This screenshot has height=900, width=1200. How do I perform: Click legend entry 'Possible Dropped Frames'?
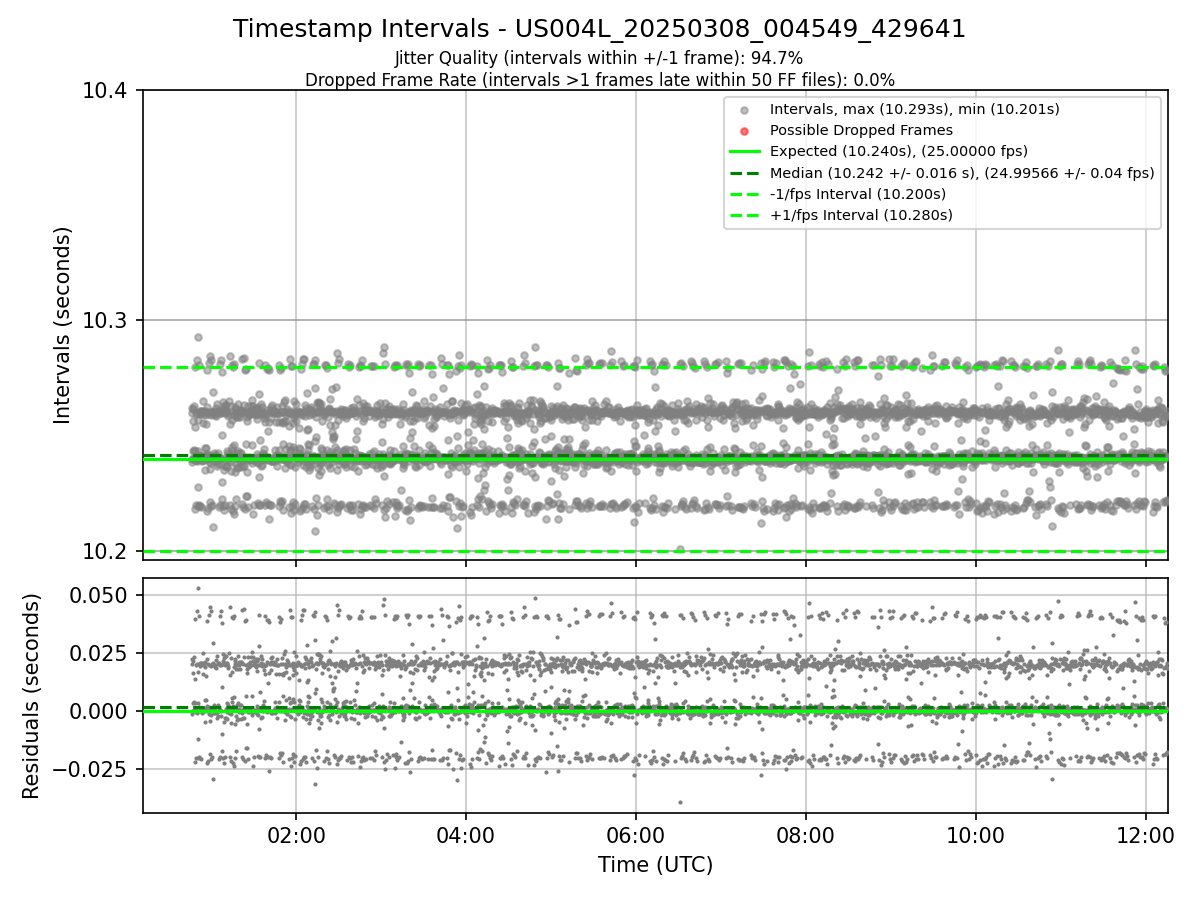coord(861,130)
